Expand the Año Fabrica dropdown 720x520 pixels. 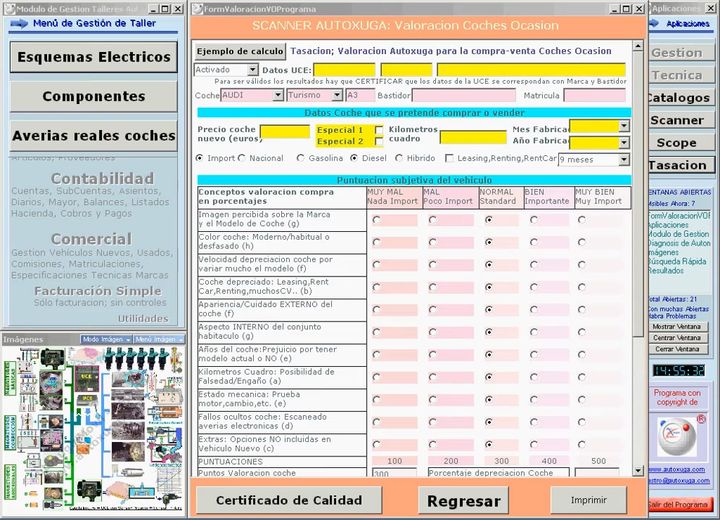point(624,142)
